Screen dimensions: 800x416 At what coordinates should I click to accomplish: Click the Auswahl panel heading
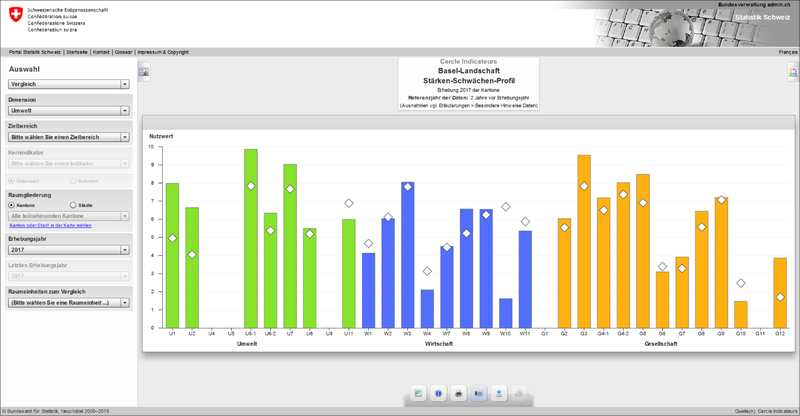[24, 69]
